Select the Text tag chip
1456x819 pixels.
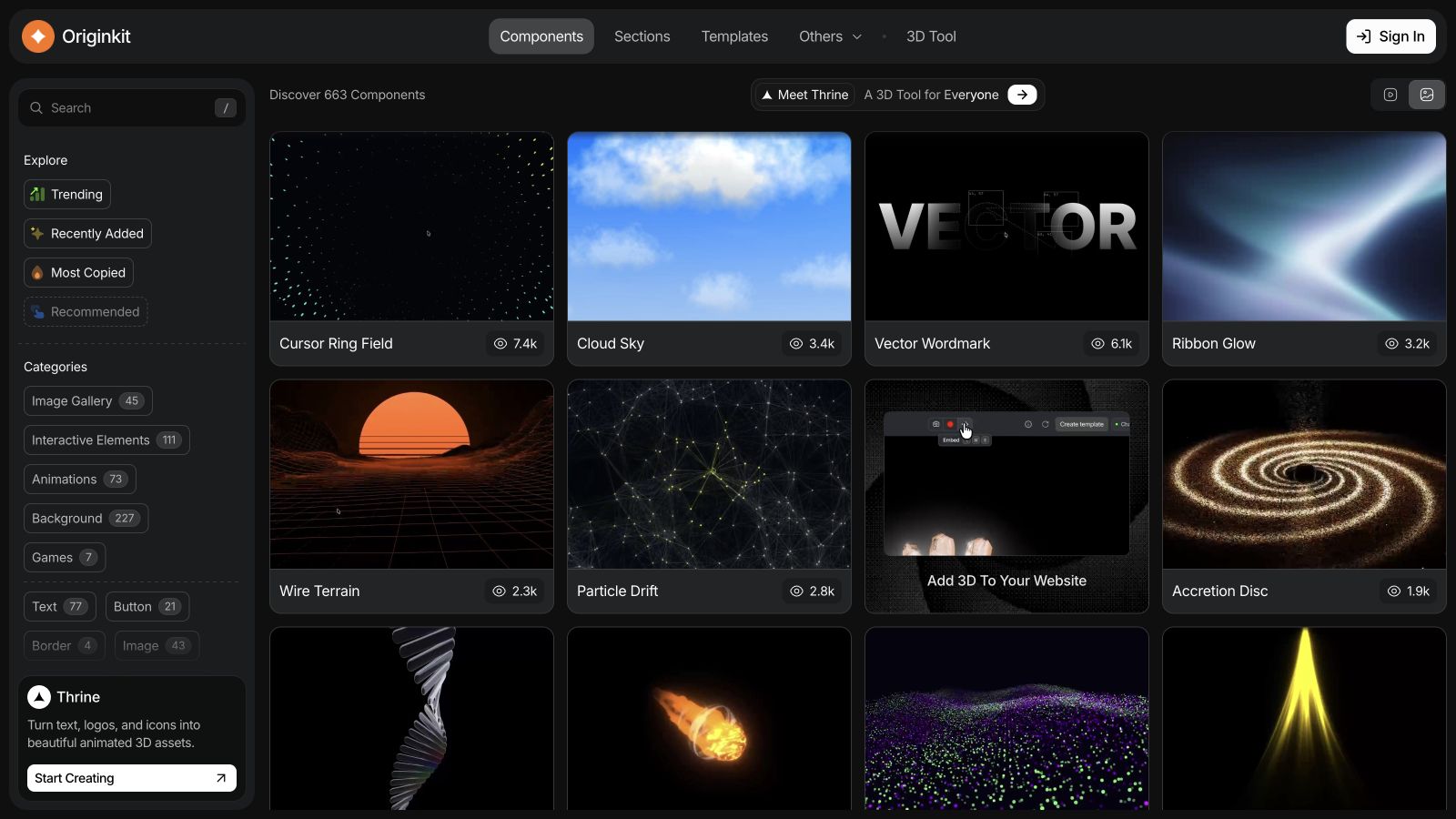click(x=60, y=606)
